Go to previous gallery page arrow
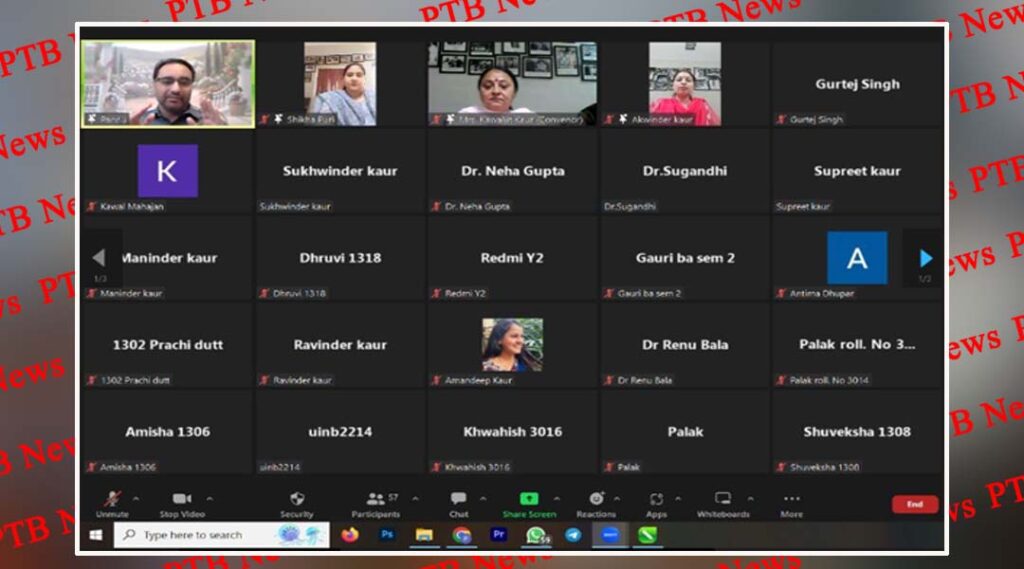 [x=99, y=257]
